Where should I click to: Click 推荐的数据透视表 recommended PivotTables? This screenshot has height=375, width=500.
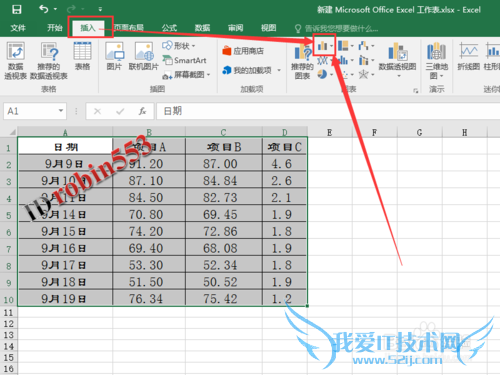[49, 61]
